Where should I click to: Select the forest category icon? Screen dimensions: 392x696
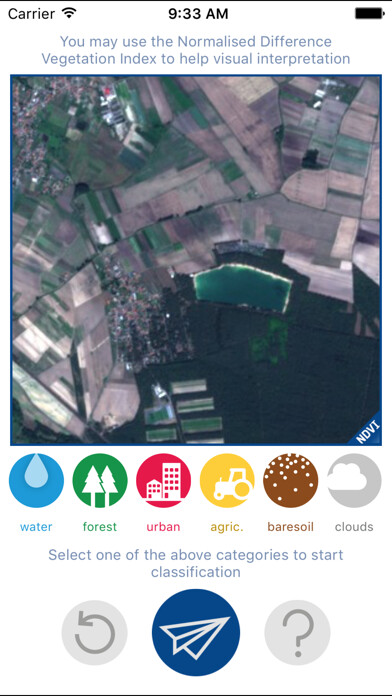pyautogui.click(x=100, y=480)
